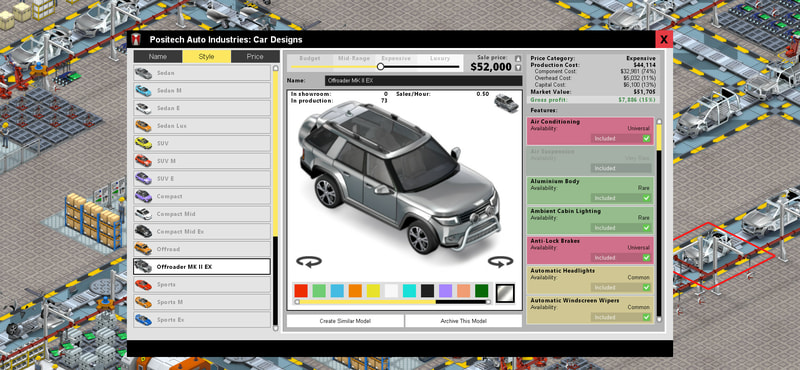Click the orange Offroad car icon
800x370 pixels.
coord(143,249)
